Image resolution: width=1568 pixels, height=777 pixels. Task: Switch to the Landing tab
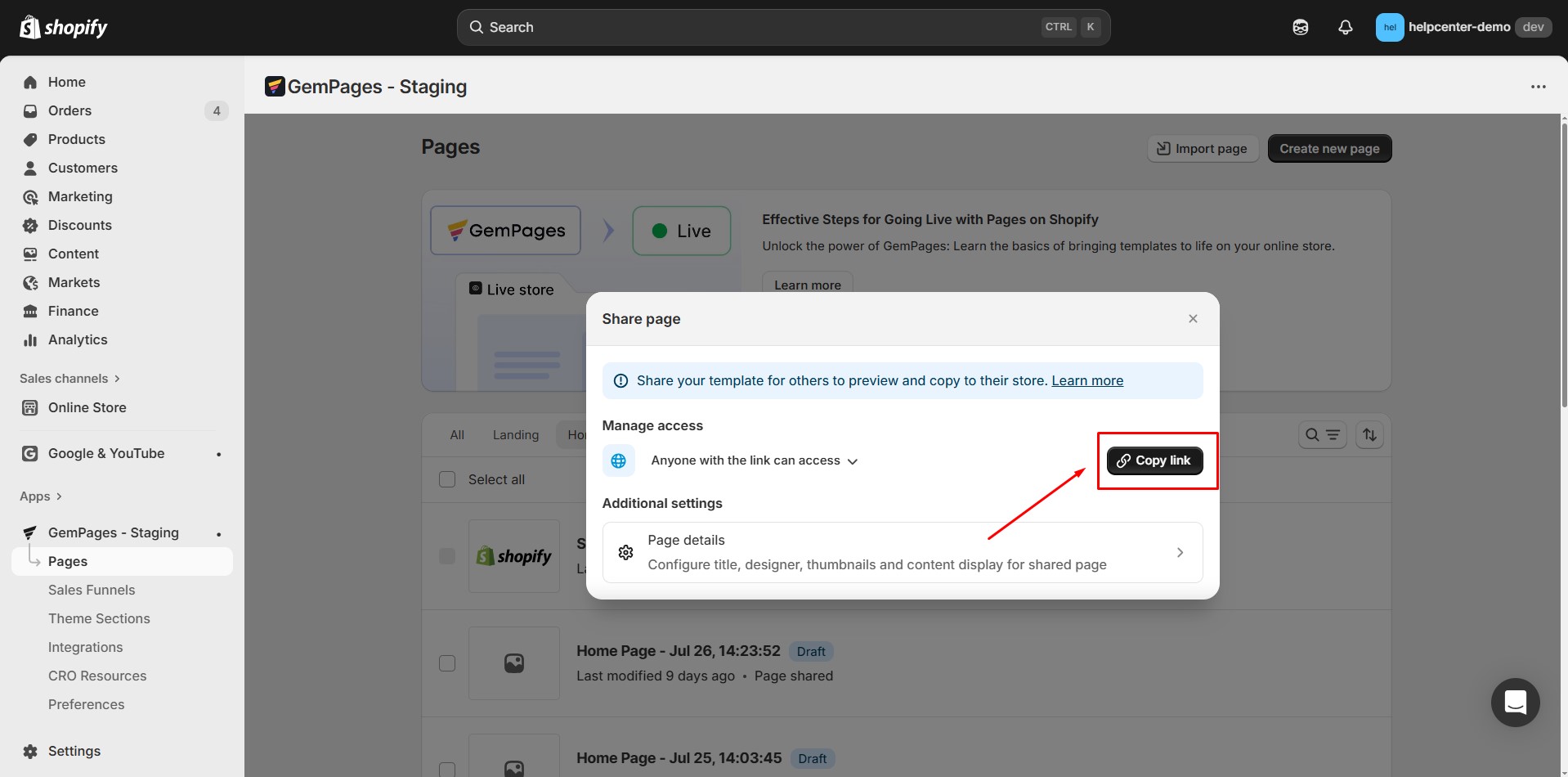tap(515, 435)
